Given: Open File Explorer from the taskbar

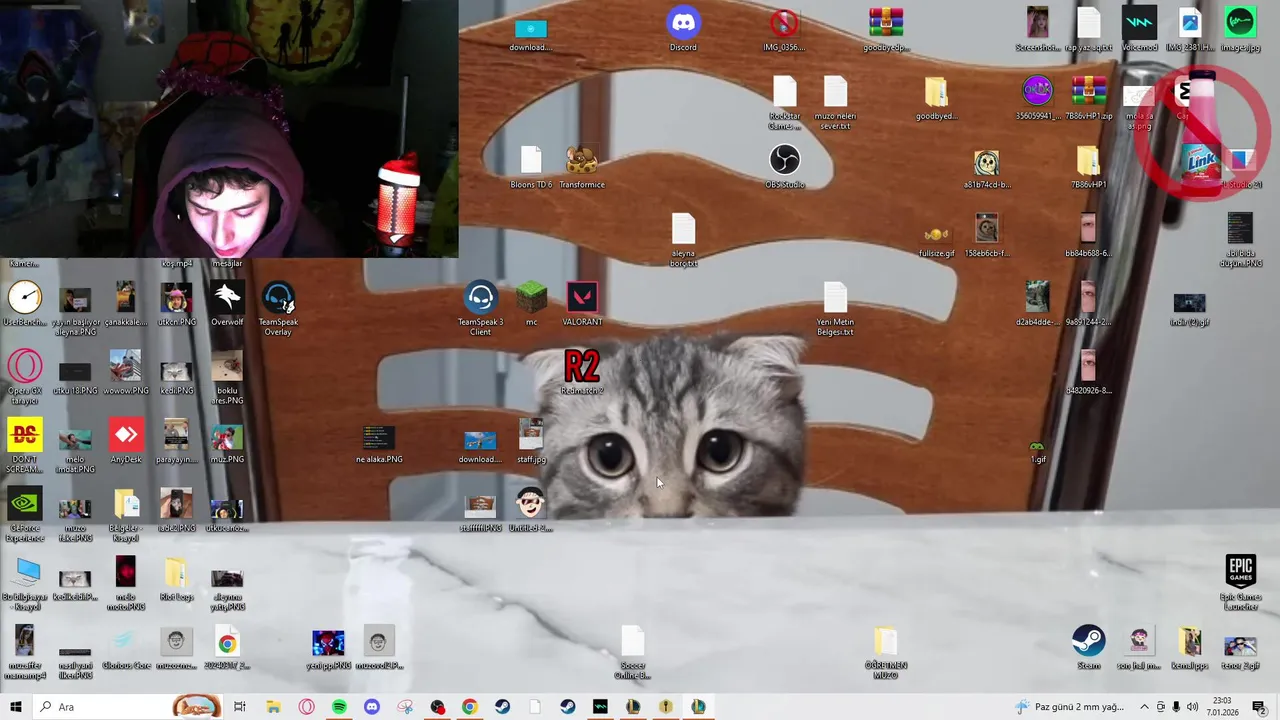Looking at the screenshot, I should click(x=273, y=707).
